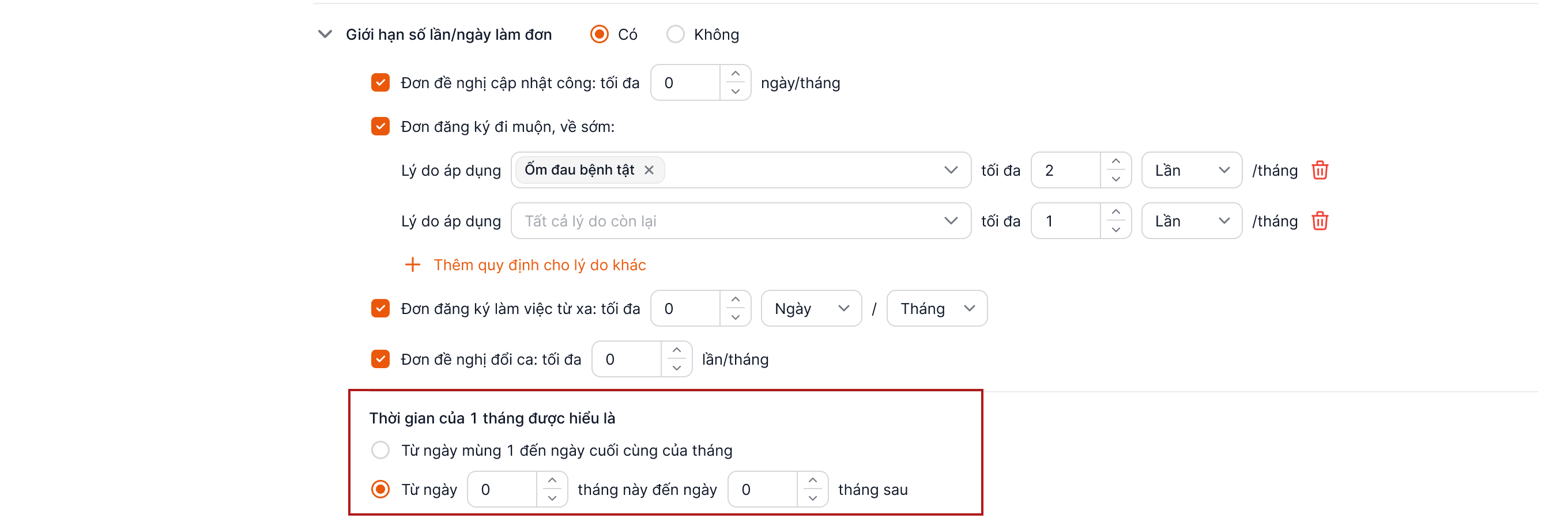
Task: Uncheck Đơn đăng ký đi muộn, về sớm
Action: click(x=380, y=127)
